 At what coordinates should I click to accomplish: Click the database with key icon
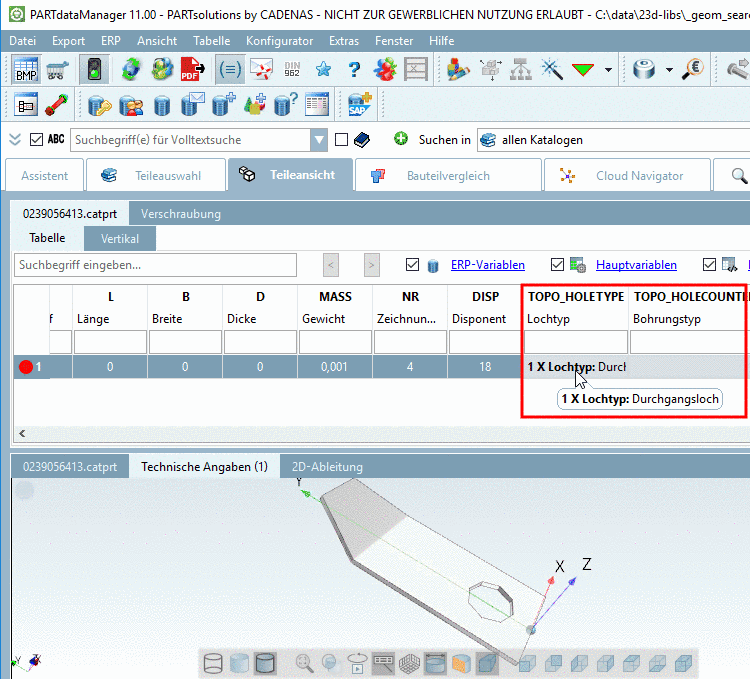99,105
